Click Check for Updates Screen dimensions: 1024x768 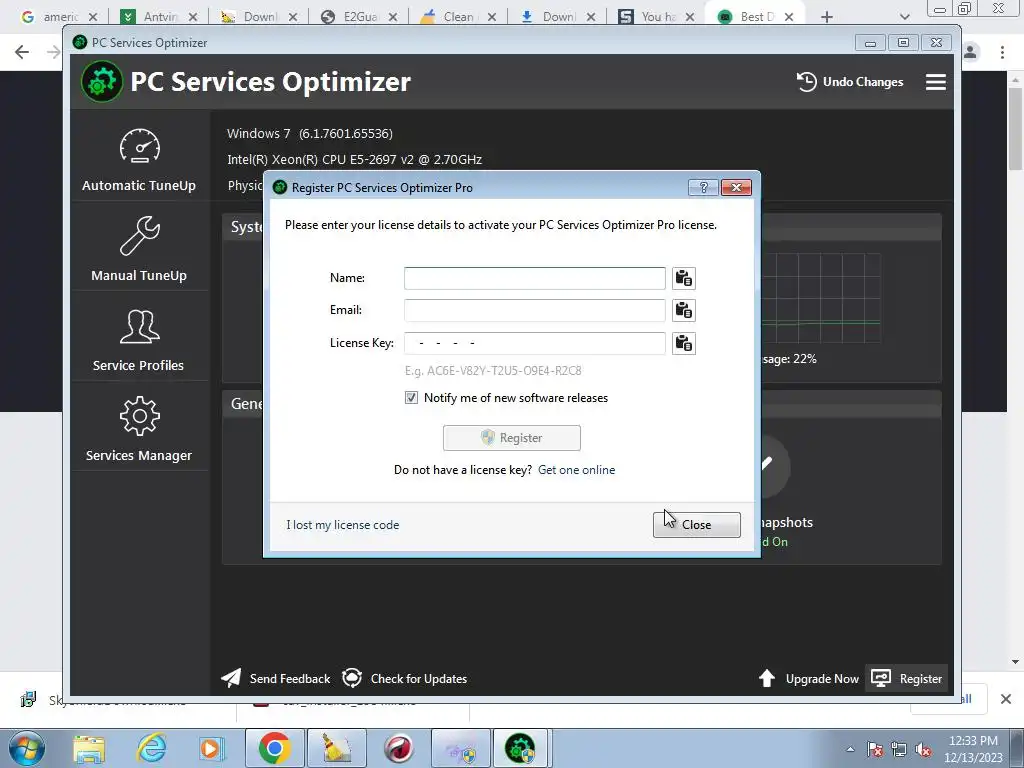point(404,678)
